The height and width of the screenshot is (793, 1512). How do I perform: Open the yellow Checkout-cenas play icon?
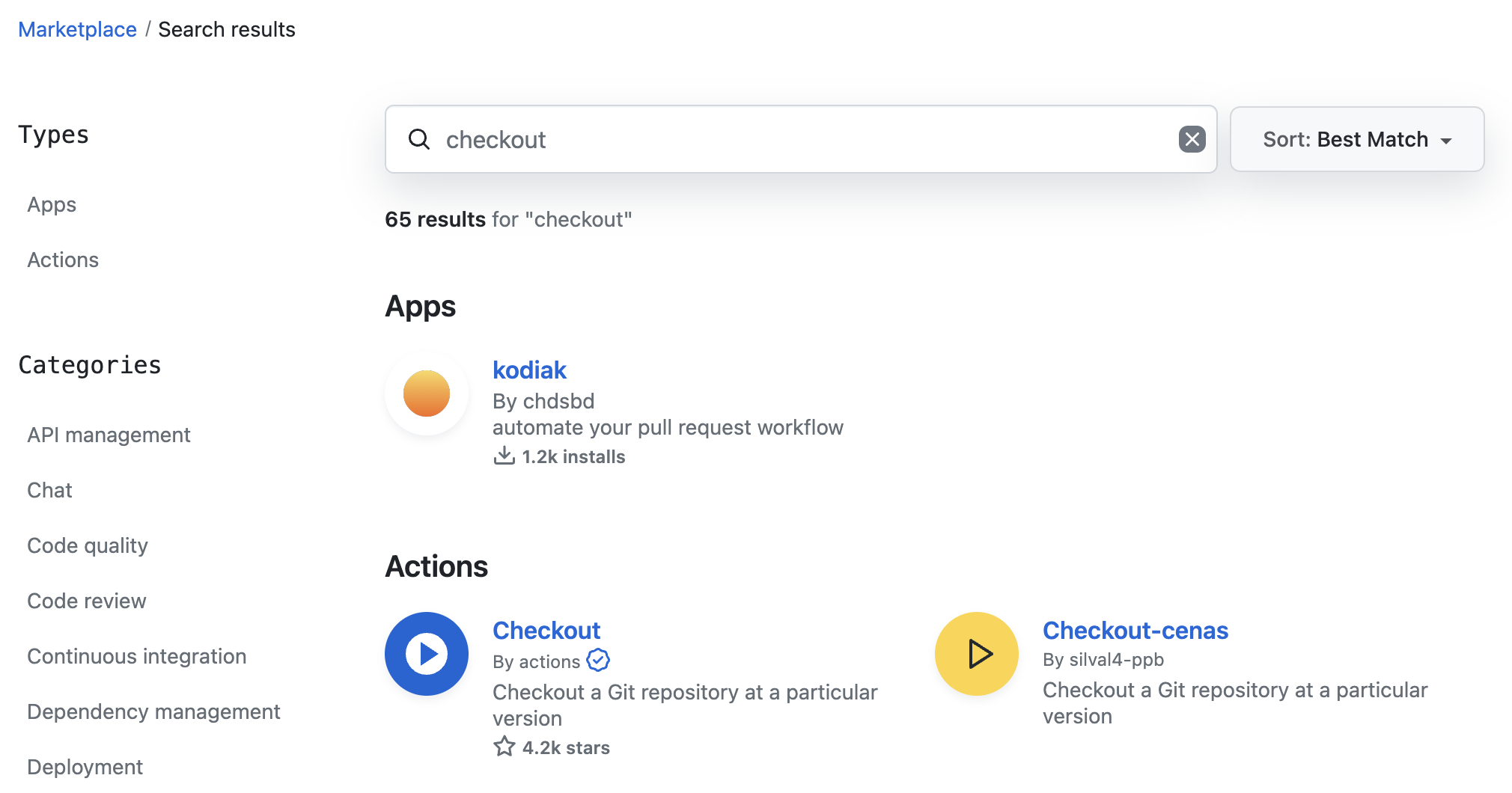tap(977, 654)
